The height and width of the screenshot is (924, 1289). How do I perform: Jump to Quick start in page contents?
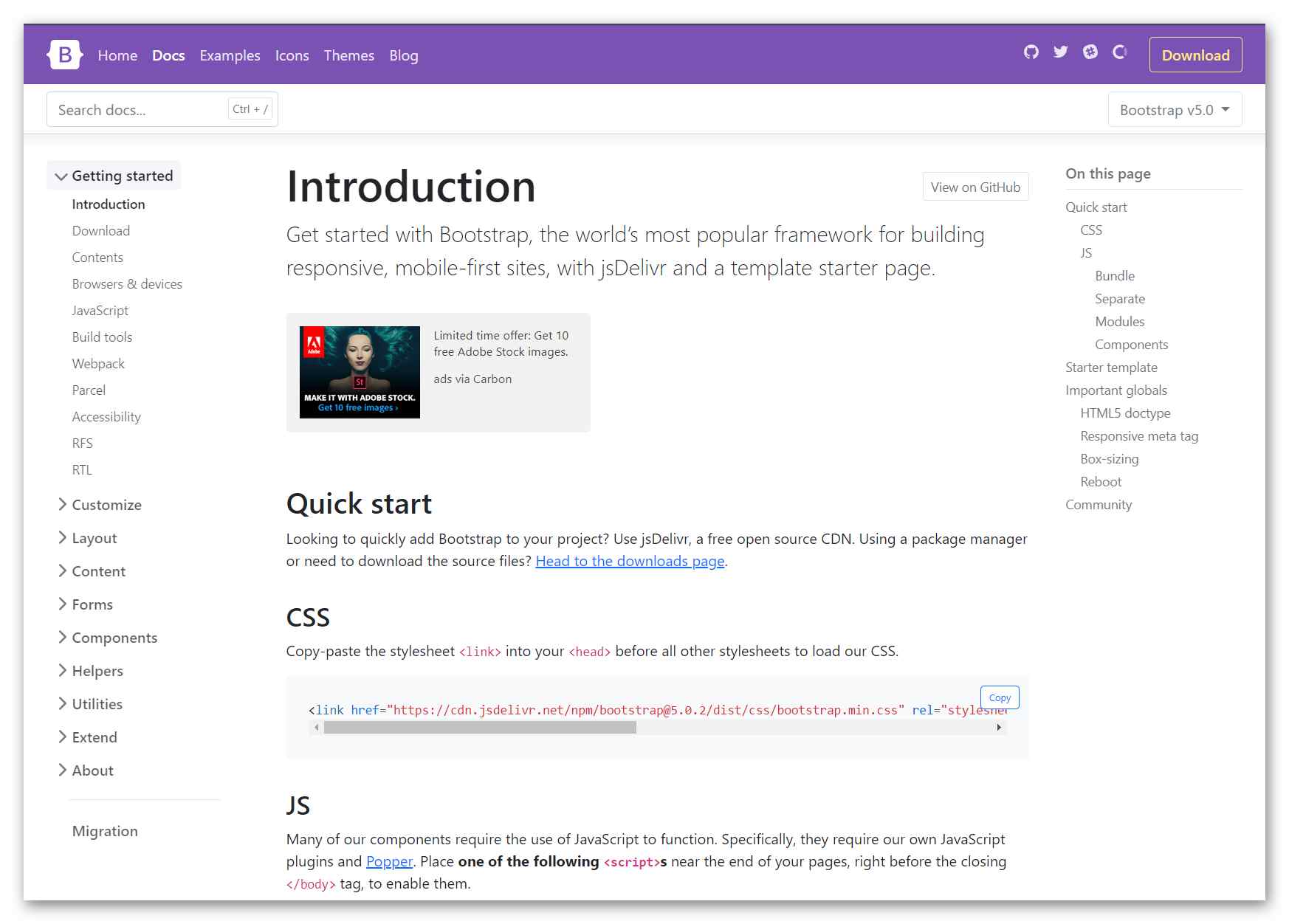point(1096,207)
